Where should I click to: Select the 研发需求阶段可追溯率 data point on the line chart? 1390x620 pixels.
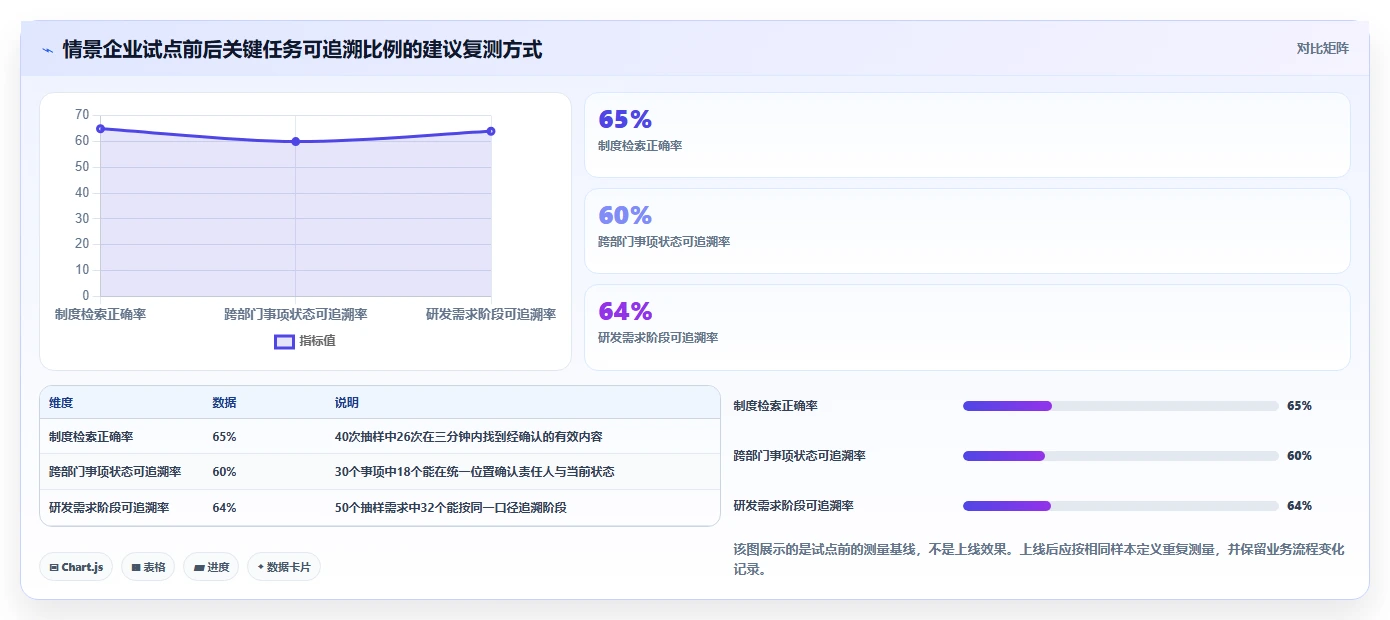tap(491, 131)
